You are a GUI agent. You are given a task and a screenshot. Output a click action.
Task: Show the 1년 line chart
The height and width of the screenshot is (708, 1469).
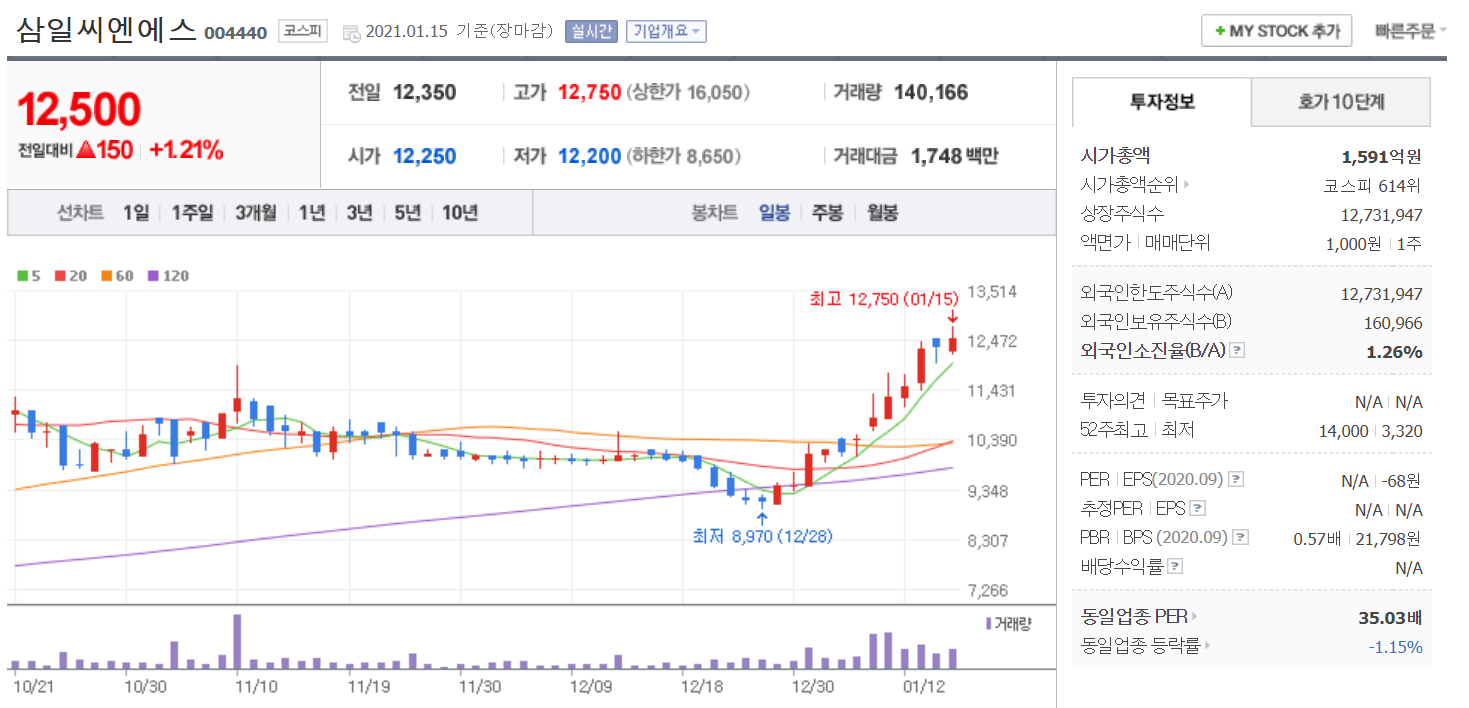pos(312,212)
